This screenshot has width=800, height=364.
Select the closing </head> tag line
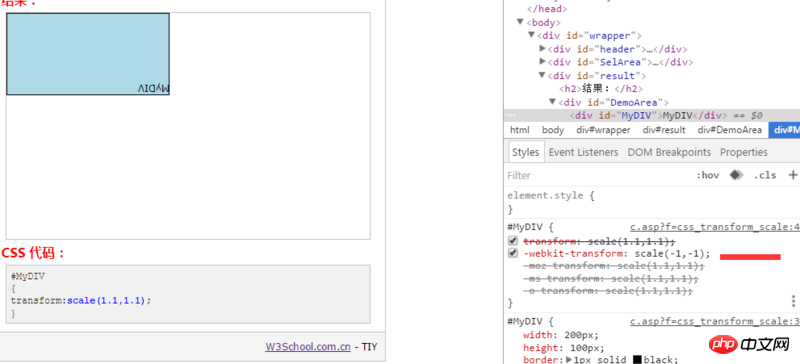[x=547, y=9]
